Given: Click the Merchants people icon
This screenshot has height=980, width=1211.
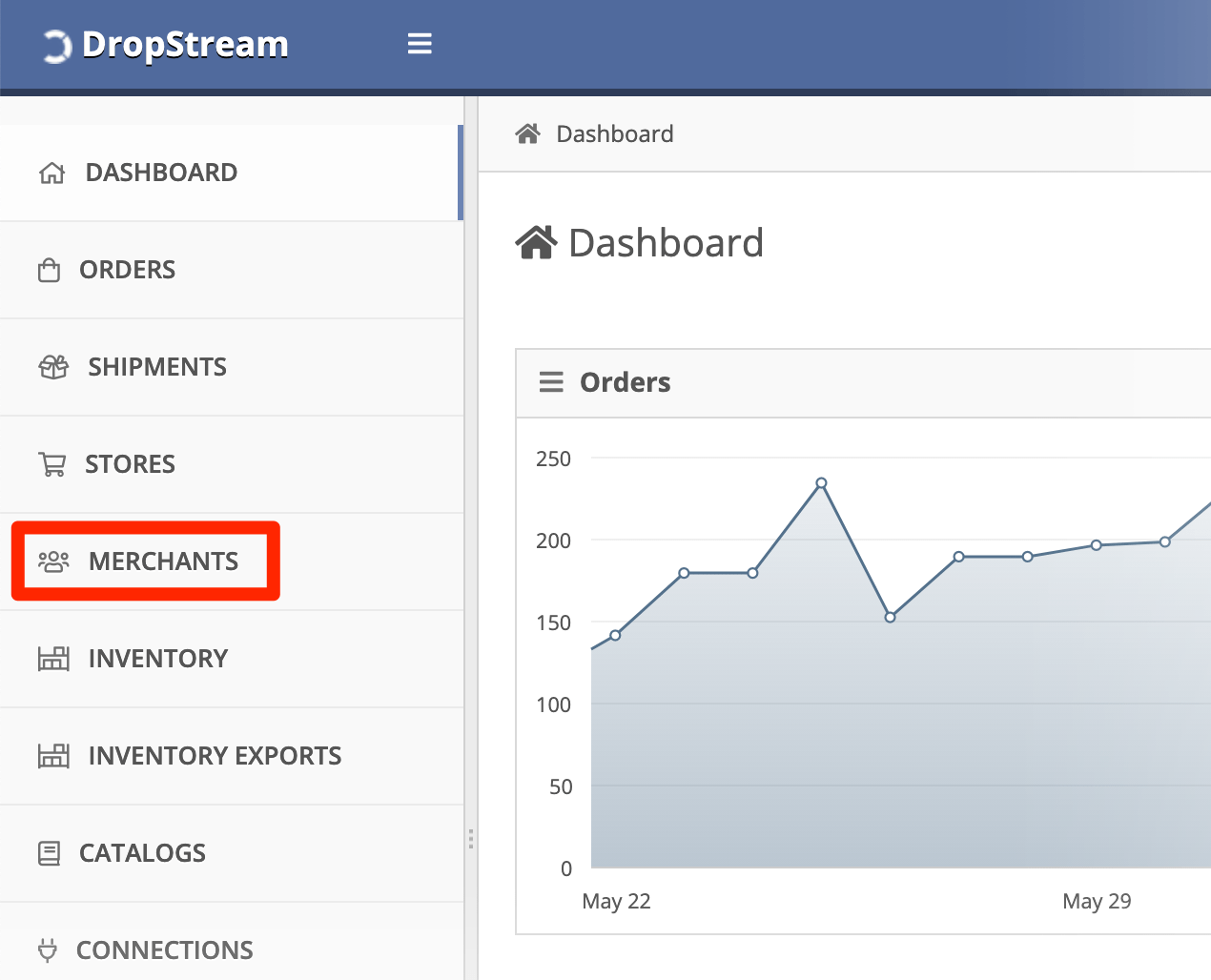Looking at the screenshot, I should coord(53,561).
